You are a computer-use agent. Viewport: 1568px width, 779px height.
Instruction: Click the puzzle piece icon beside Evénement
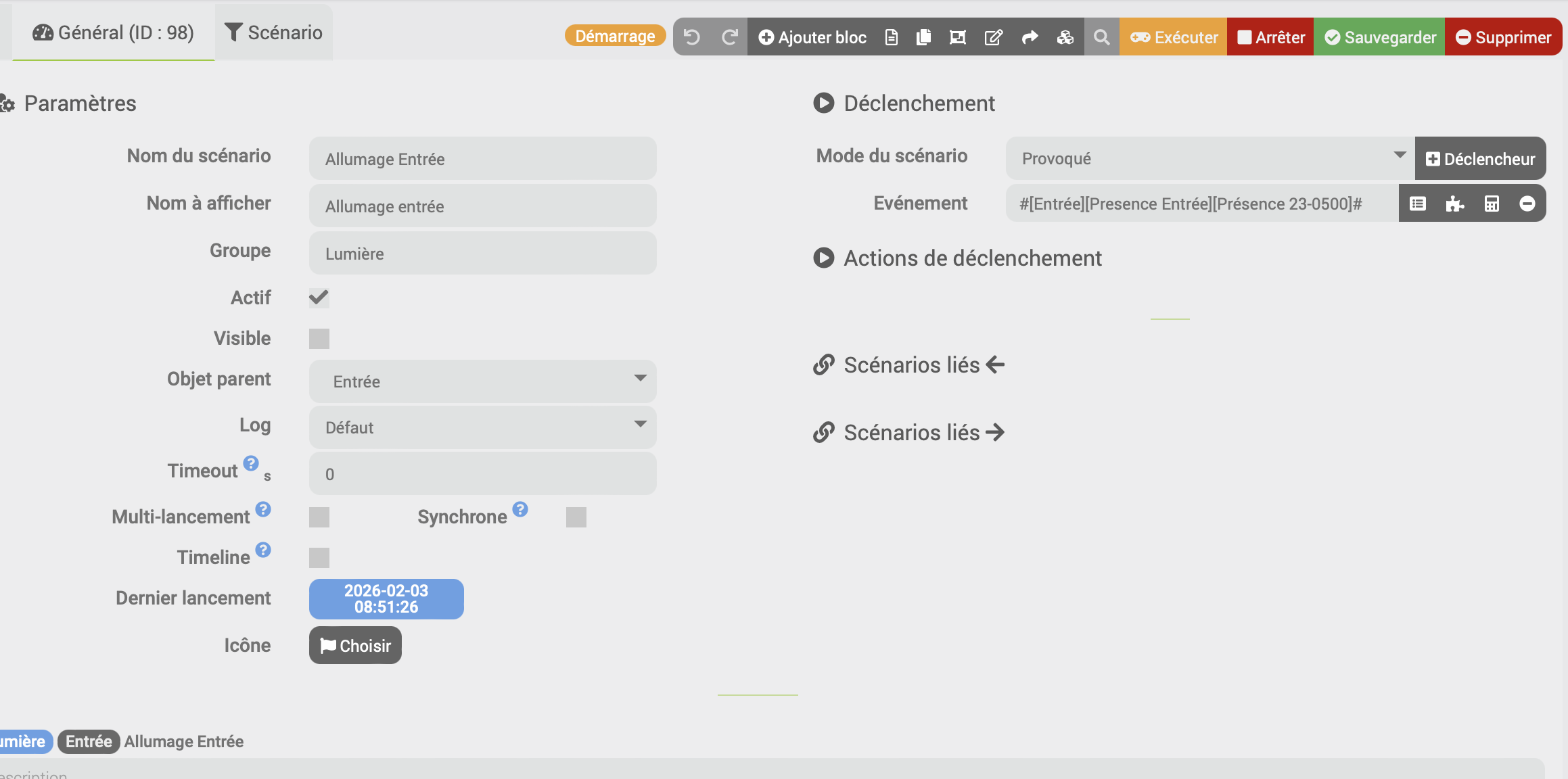pos(1454,204)
